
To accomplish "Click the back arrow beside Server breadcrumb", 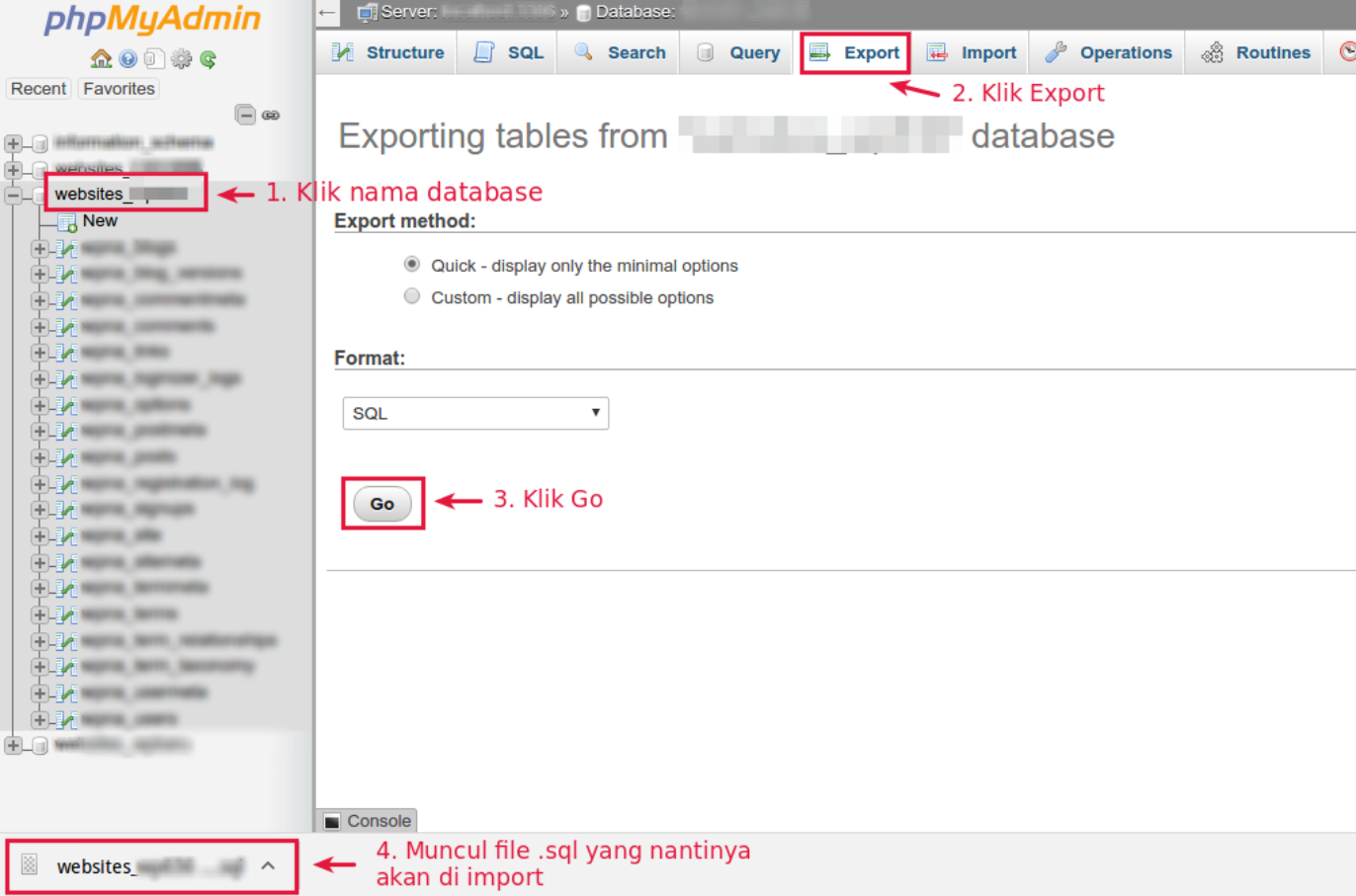I will tap(328, 13).
